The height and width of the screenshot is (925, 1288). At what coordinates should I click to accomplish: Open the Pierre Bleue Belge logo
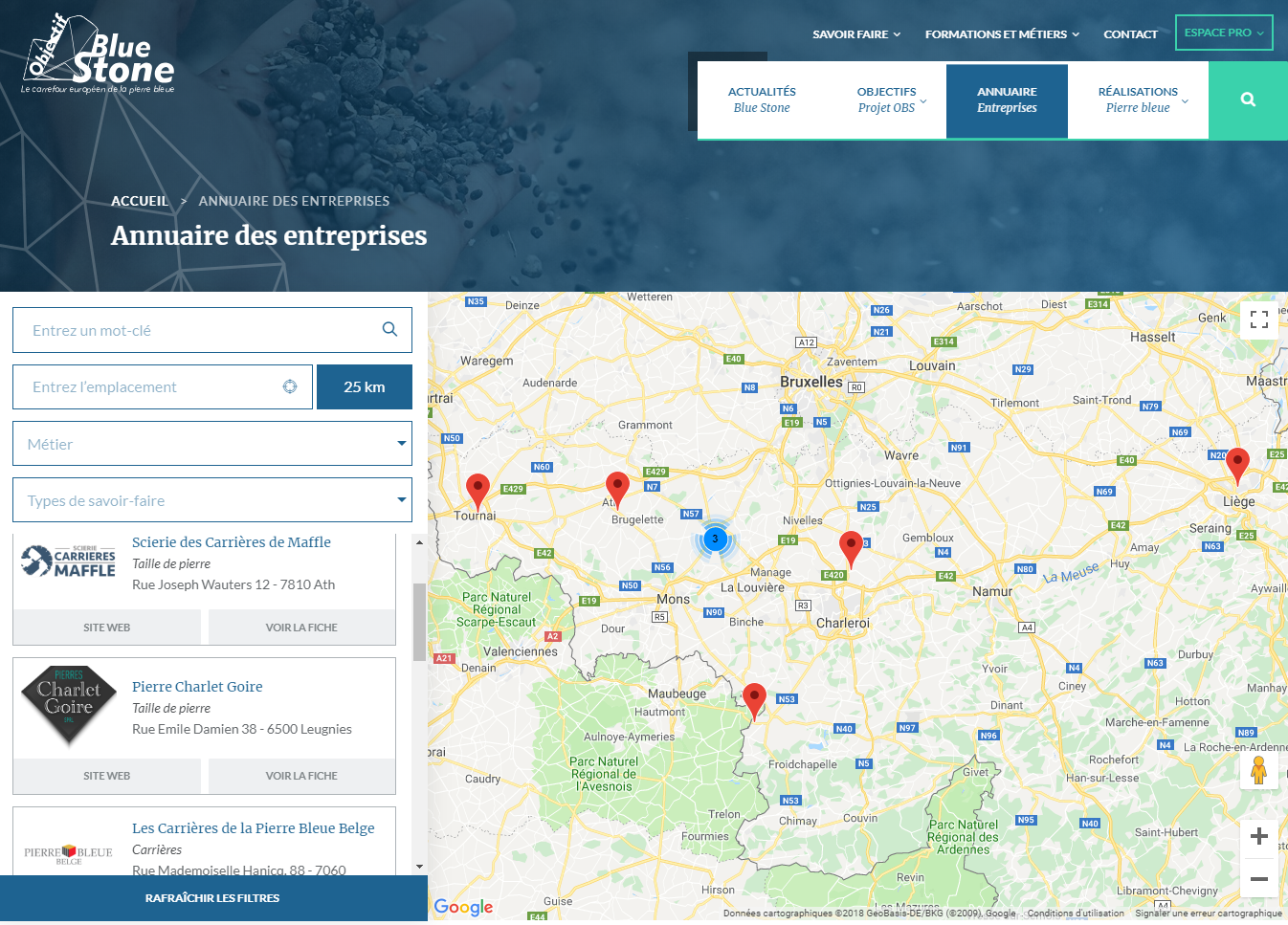tap(68, 854)
